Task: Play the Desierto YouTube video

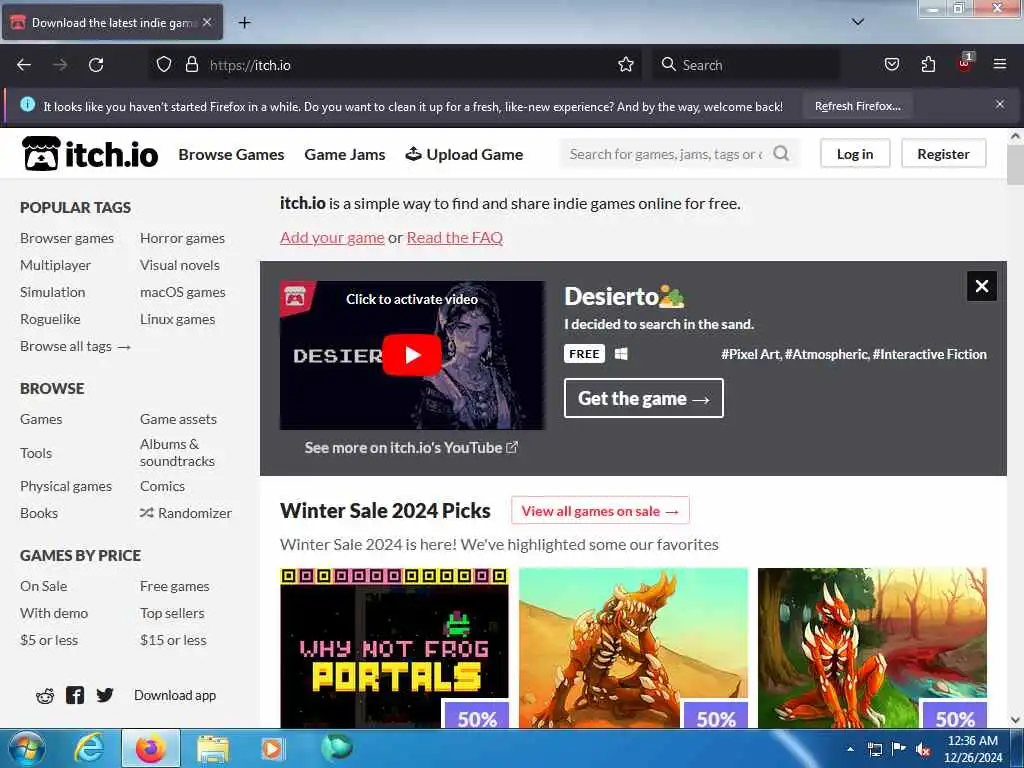Action: point(412,355)
